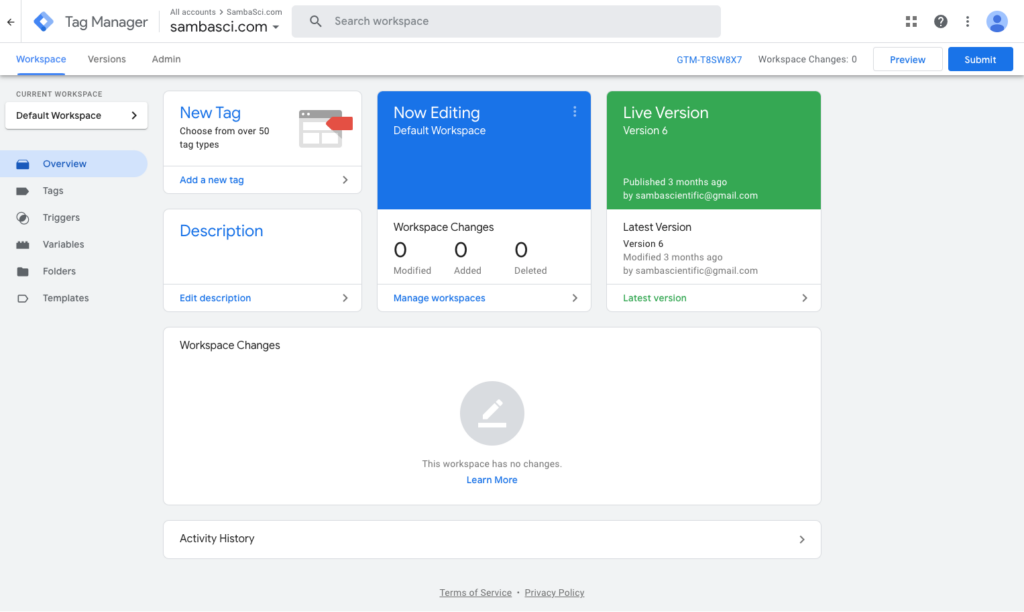
Task: Click the Preview button
Action: click(x=907, y=59)
